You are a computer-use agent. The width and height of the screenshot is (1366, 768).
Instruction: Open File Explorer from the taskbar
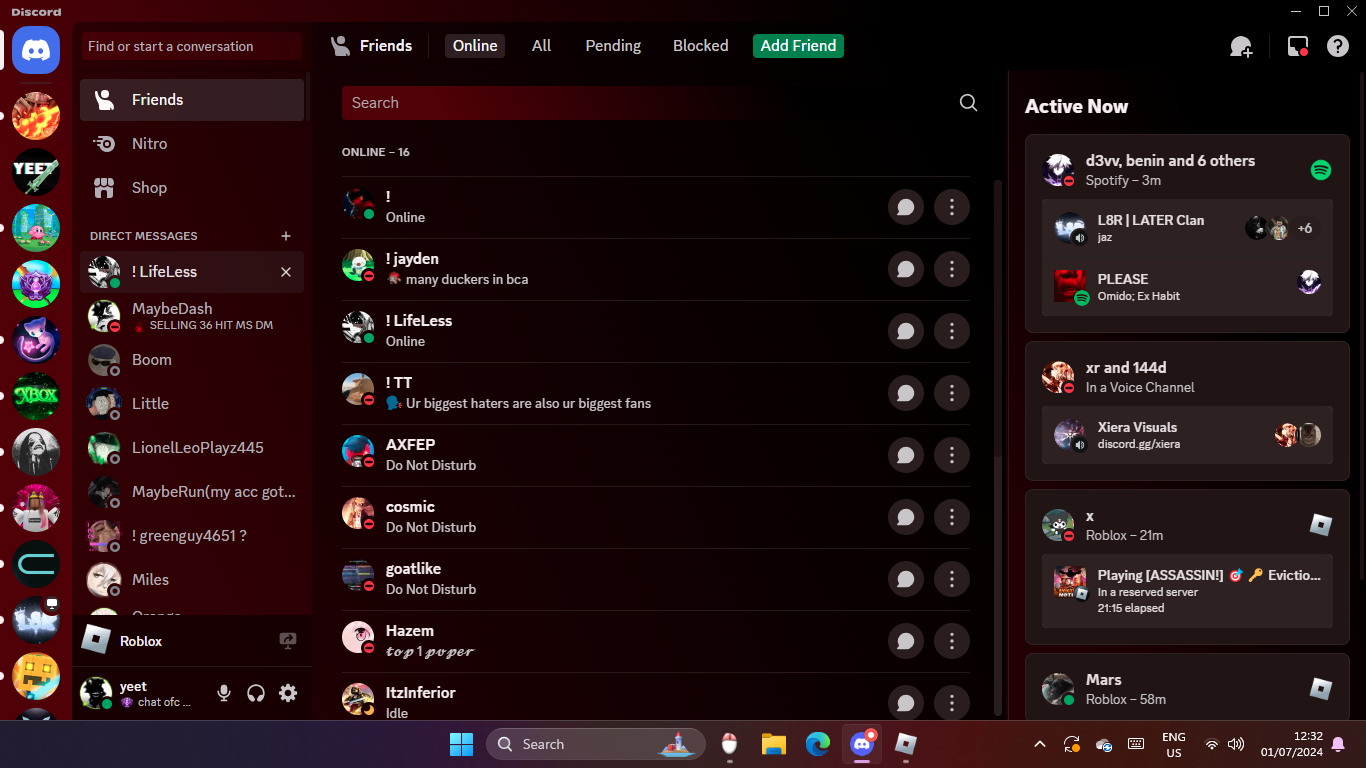(x=774, y=744)
